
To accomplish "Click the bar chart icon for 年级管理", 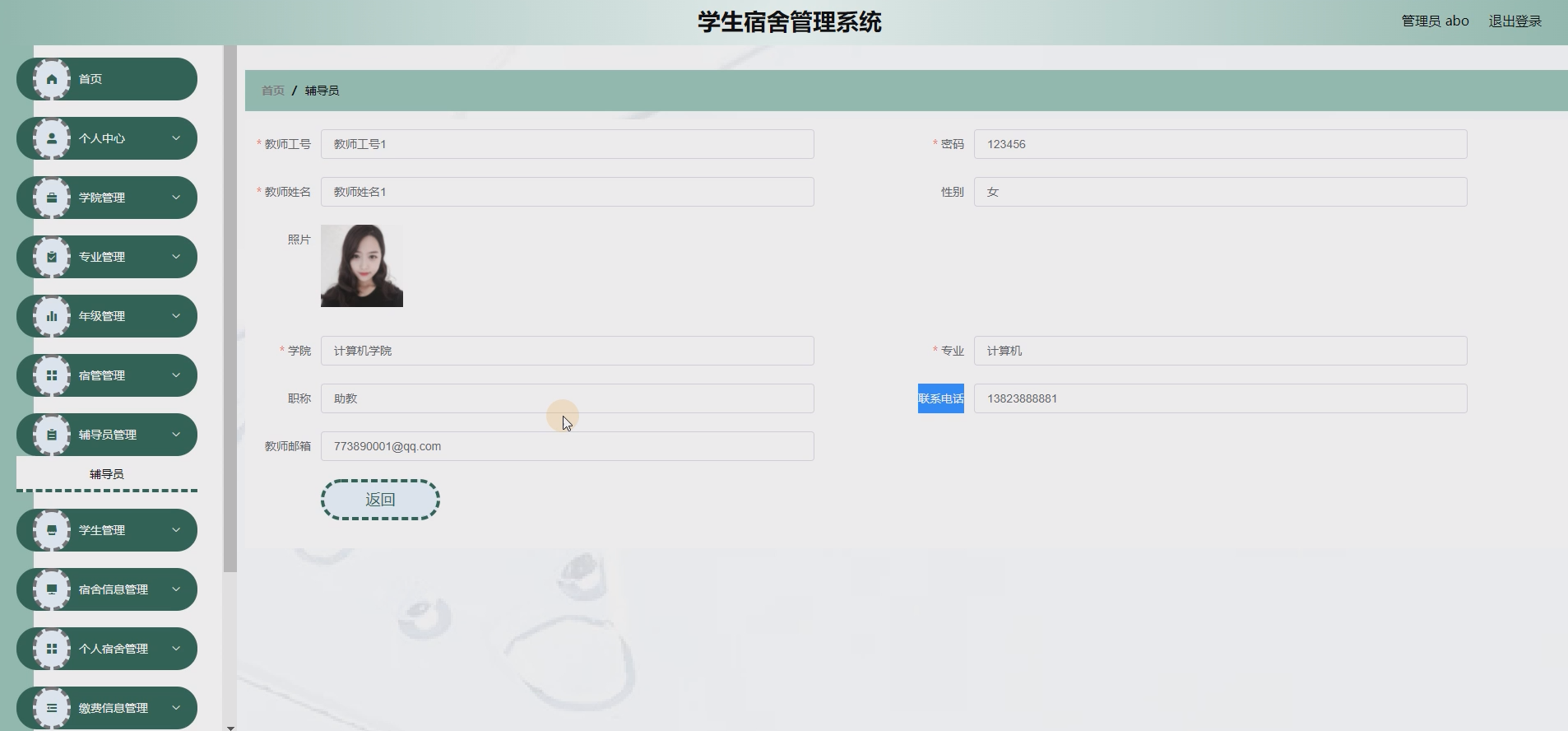I will [x=52, y=316].
